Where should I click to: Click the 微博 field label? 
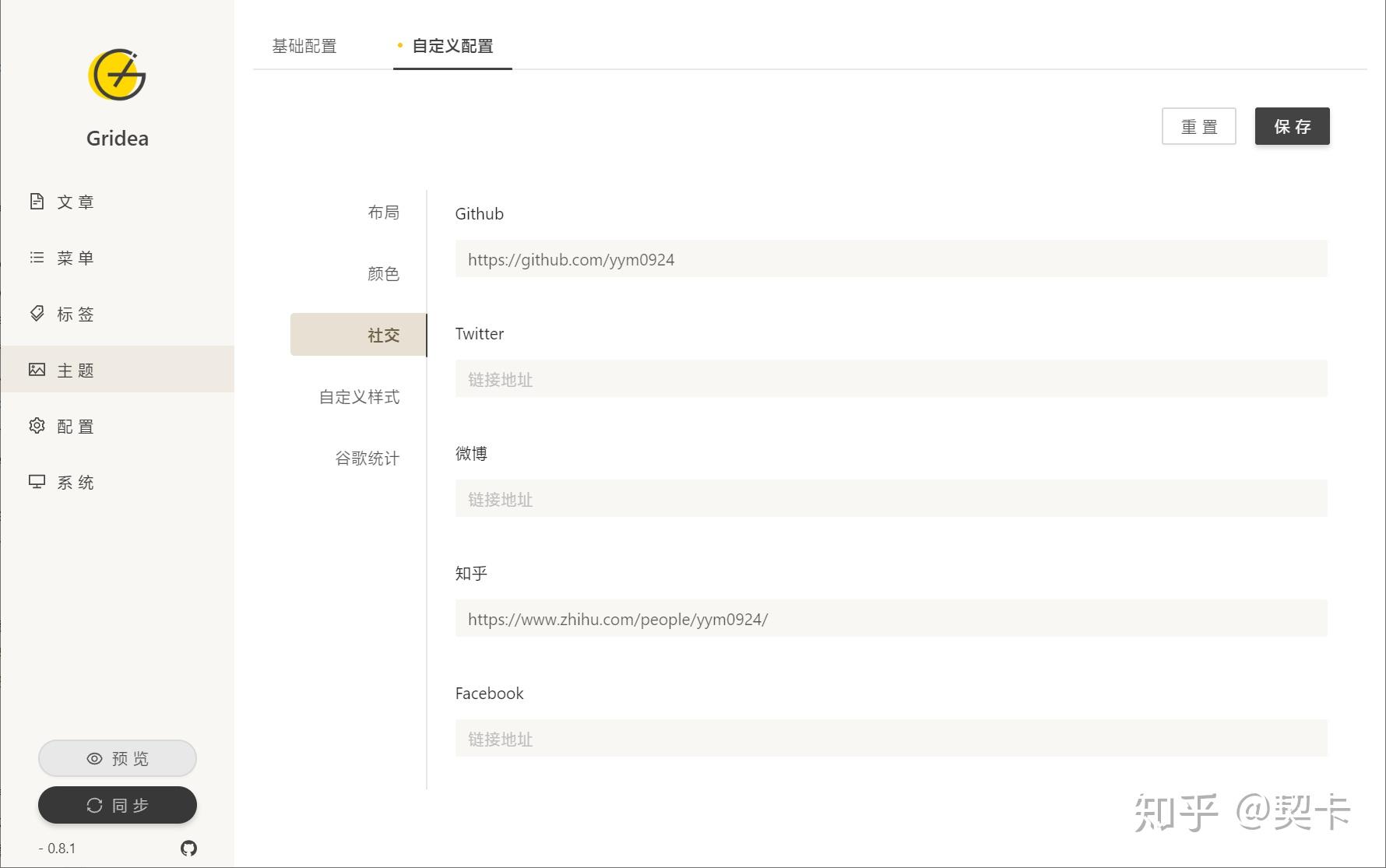point(471,453)
